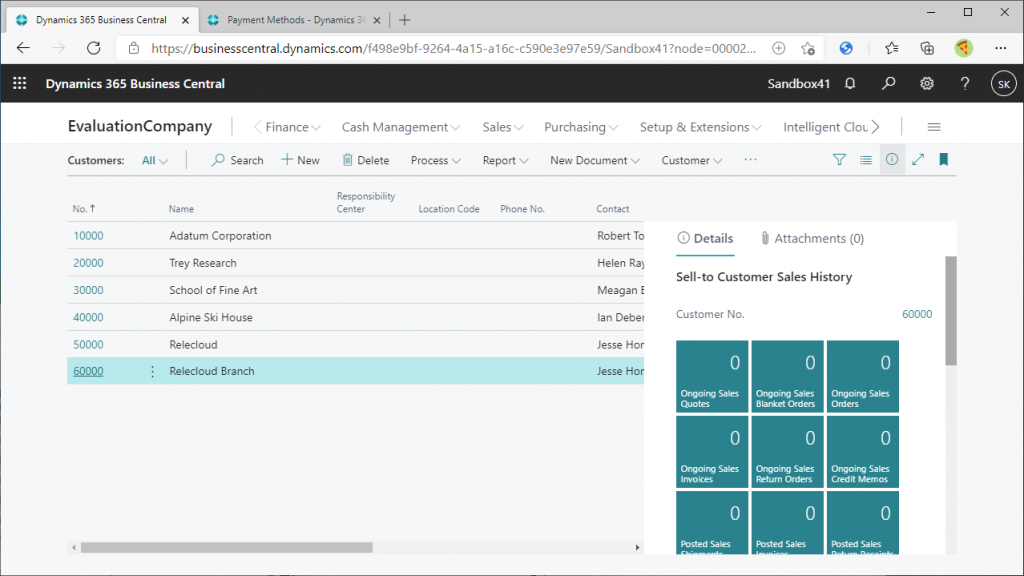
Task: Toggle the filter pane funnel icon
Action: pyautogui.click(x=839, y=160)
